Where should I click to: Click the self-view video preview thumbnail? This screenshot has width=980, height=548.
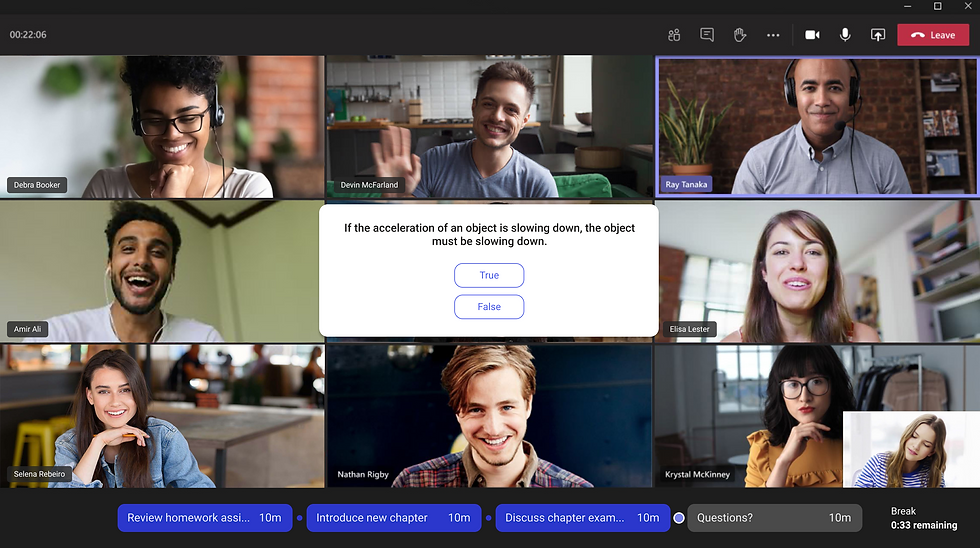(x=911, y=449)
